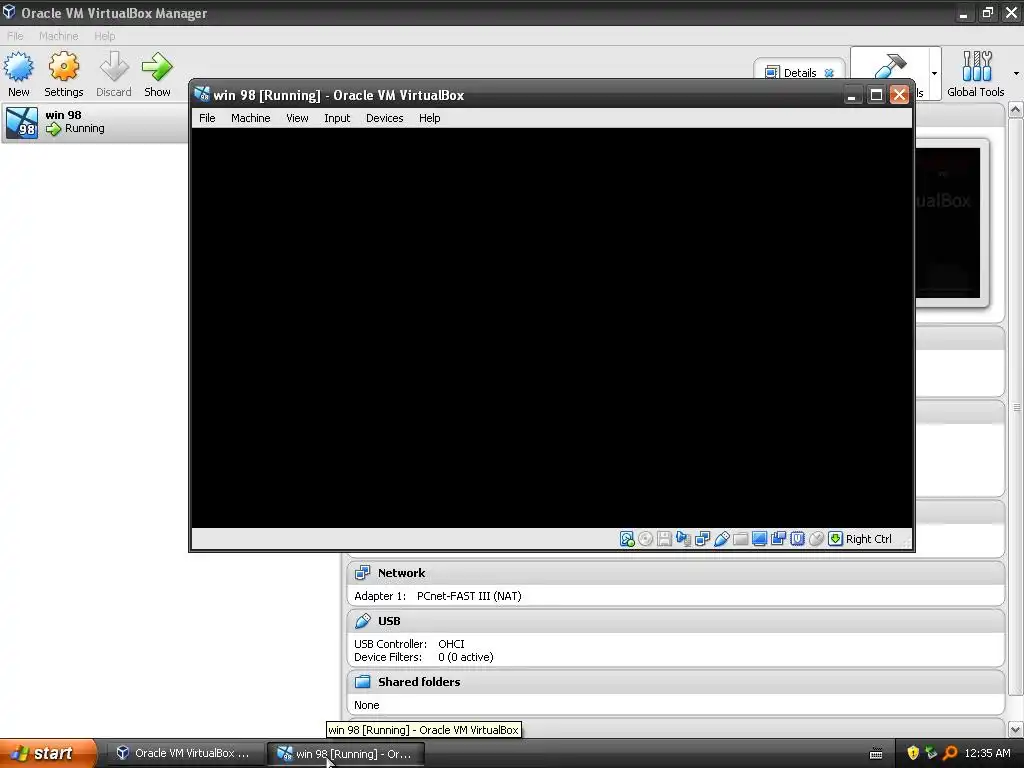Viewport: 1024px width, 768px height.
Task: Click the Discard arrow in Manager toolbar
Action: [114, 67]
